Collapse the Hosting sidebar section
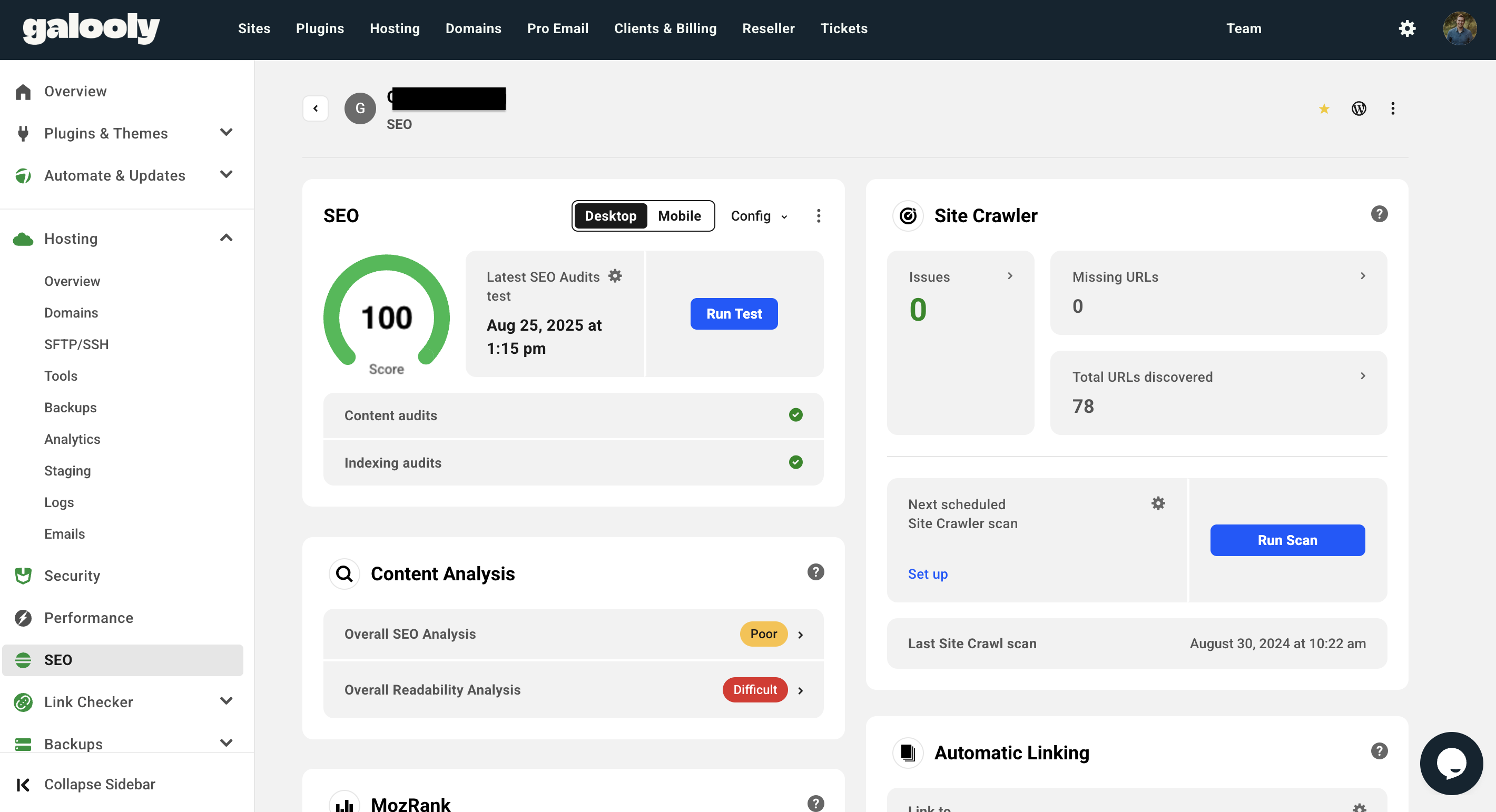This screenshot has width=1496, height=812. tap(226, 238)
